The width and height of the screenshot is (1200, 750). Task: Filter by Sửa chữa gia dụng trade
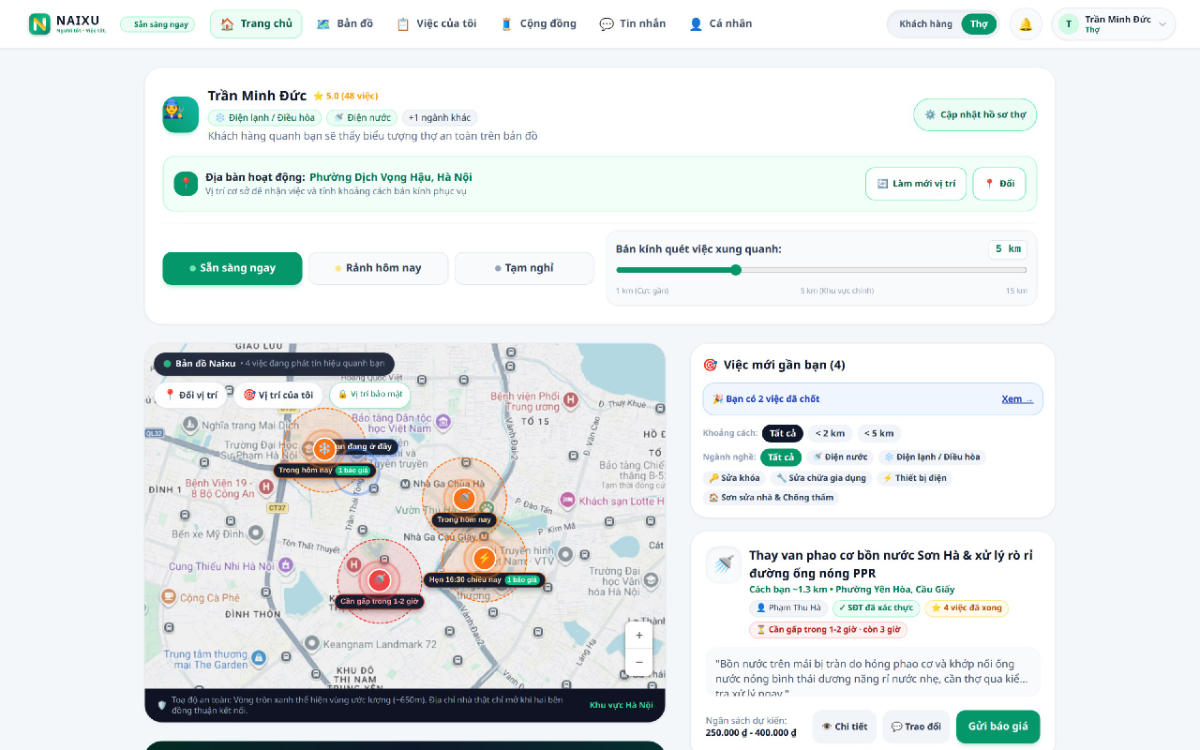(821, 478)
